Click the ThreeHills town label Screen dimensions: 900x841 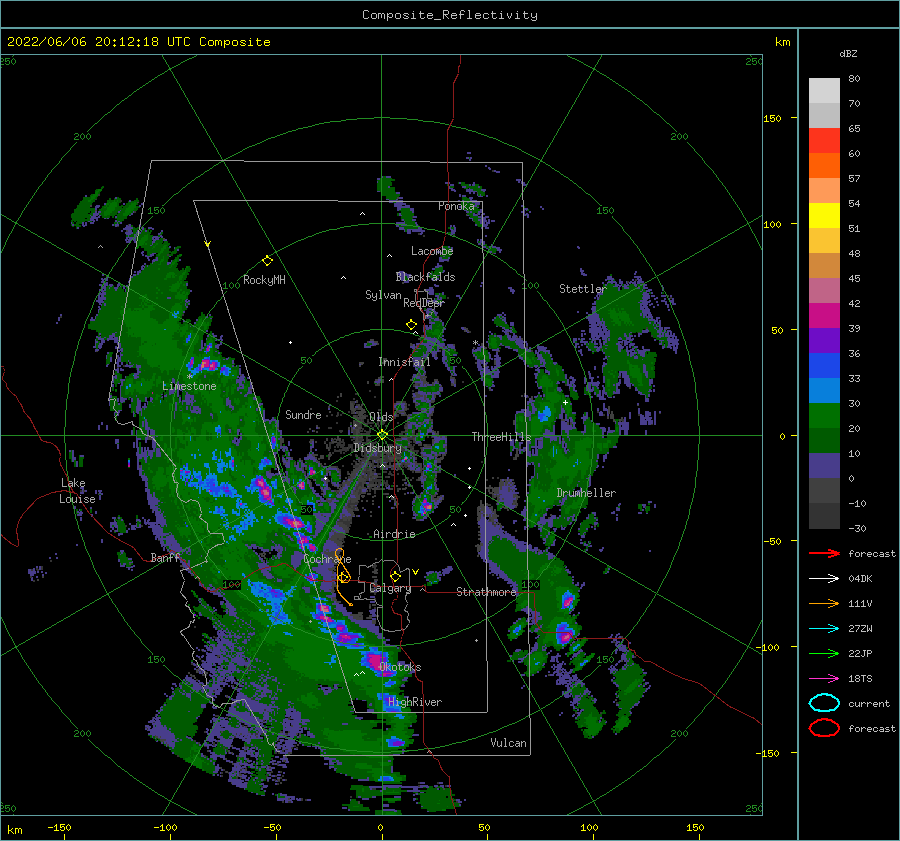(x=501, y=437)
